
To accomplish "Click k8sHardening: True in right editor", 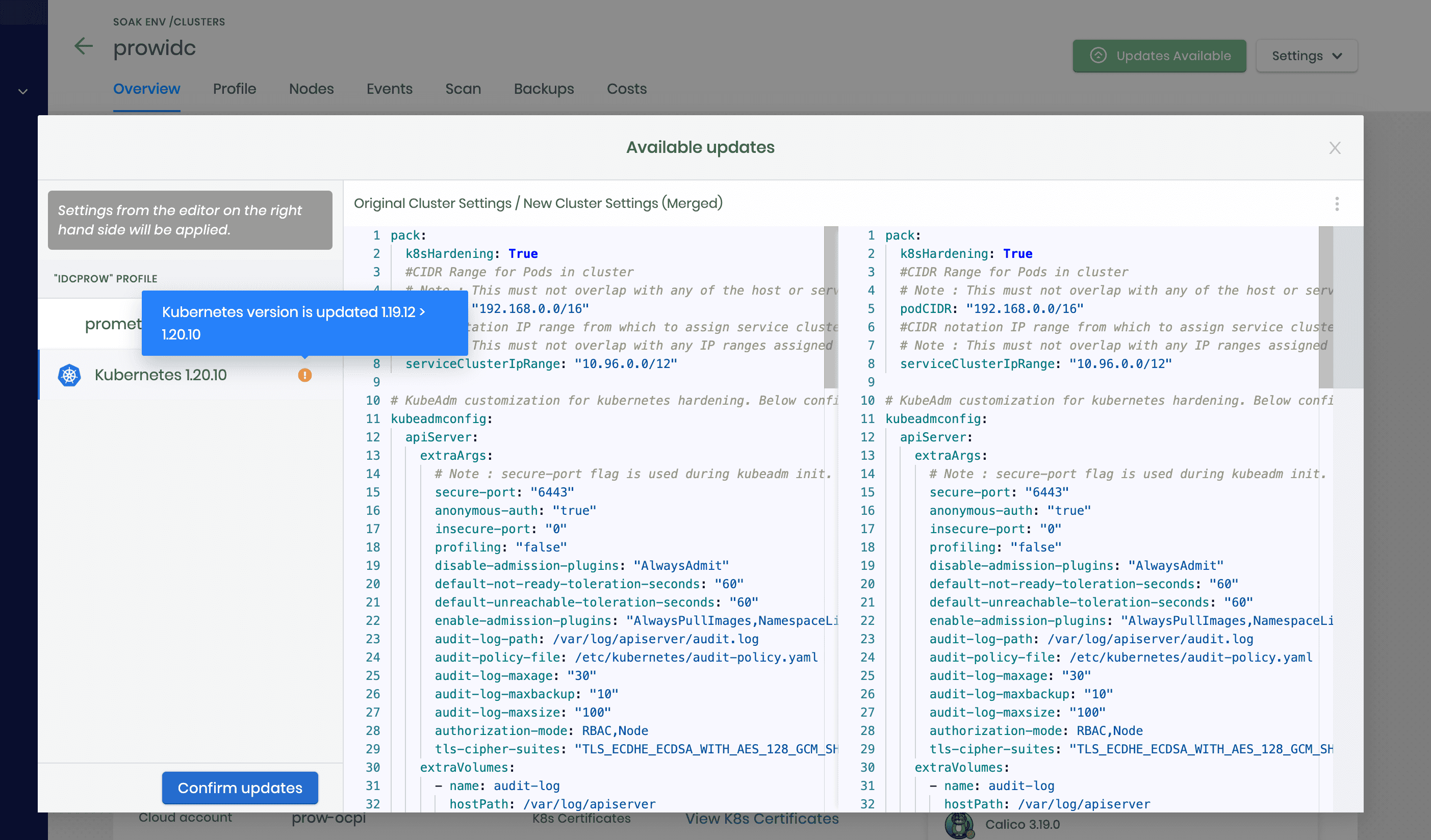I will click(966, 254).
